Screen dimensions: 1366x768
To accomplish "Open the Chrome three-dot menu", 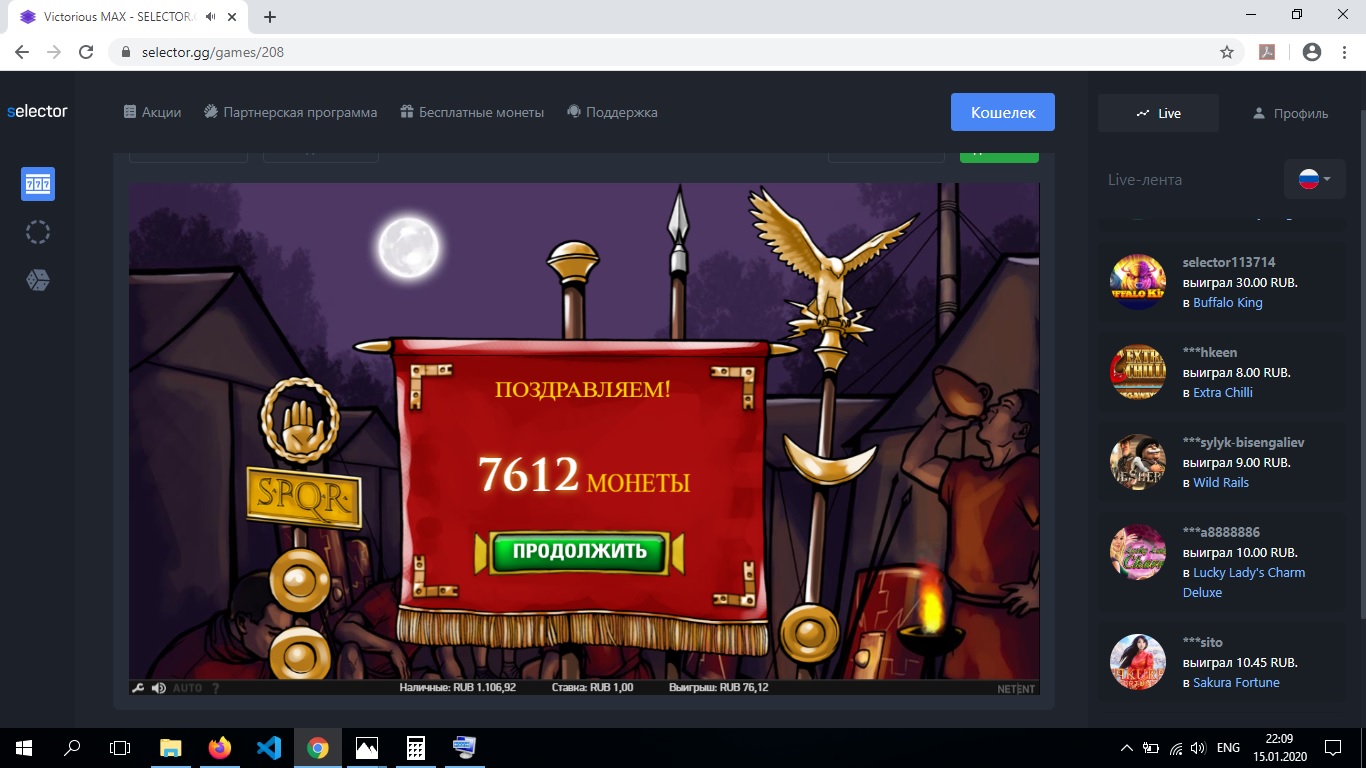I will (1346, 52).
